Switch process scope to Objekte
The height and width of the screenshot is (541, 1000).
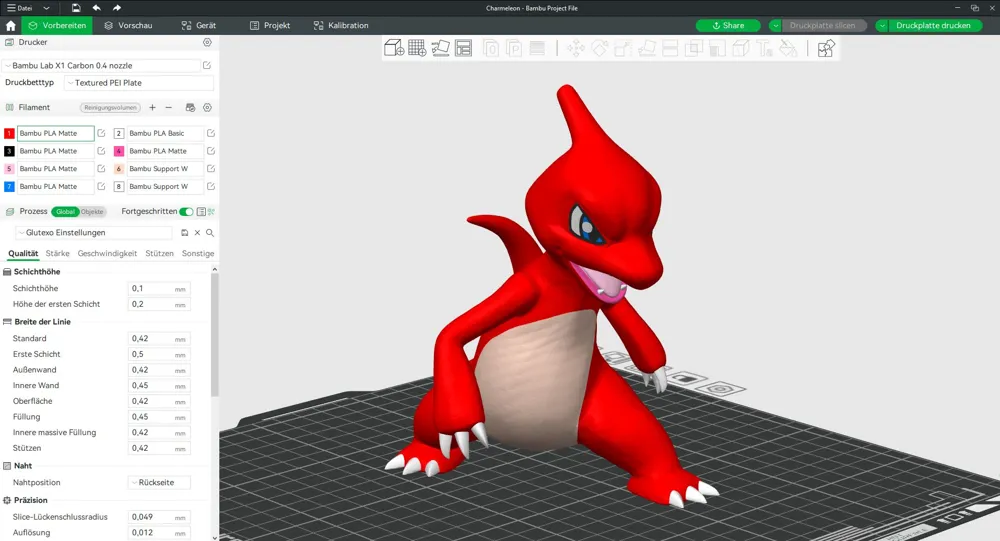[92, 211]
